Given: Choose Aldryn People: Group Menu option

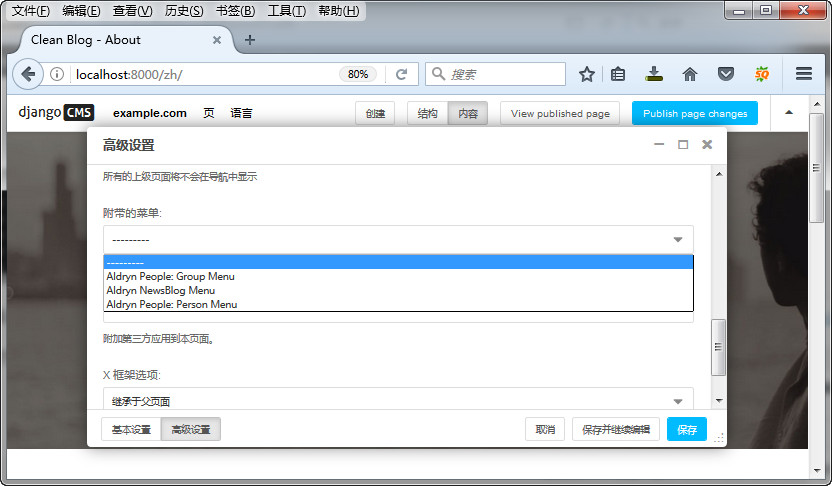Looking at the screenshot, I should coord(398,276).
